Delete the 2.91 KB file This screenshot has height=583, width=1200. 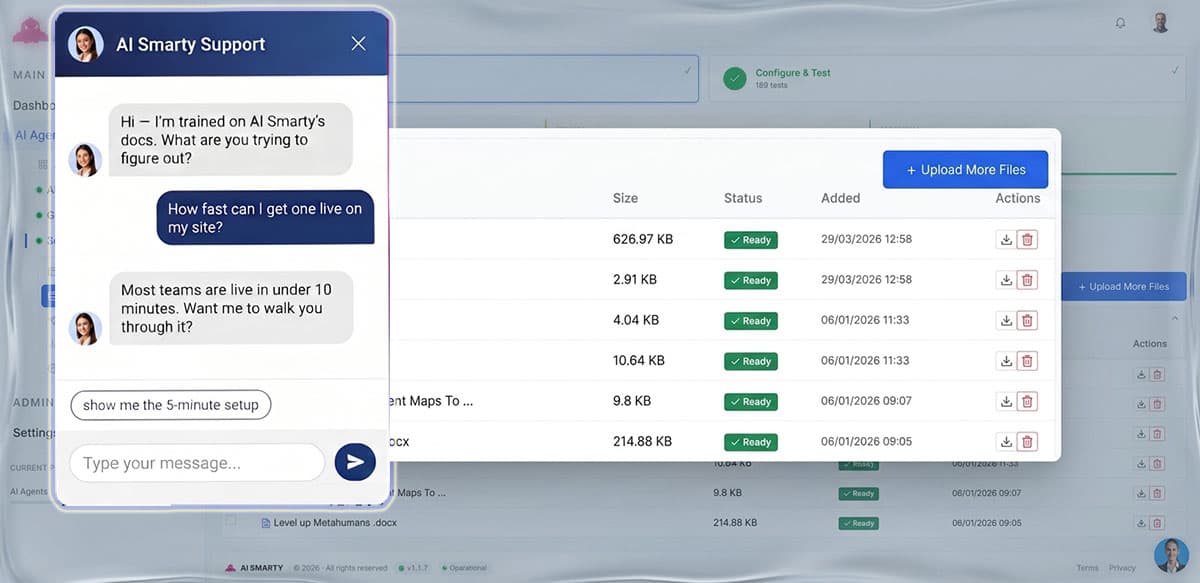click(1027, 280)
